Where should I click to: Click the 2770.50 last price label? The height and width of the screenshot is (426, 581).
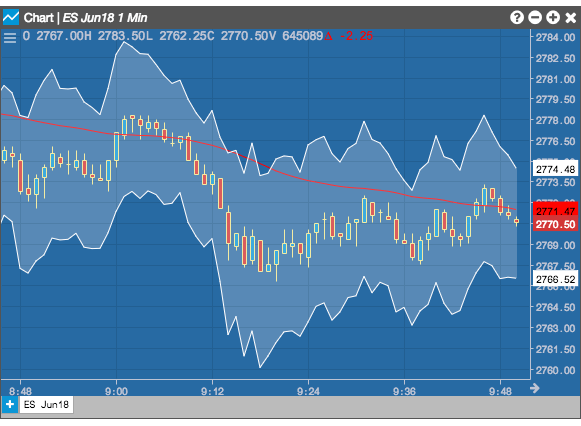[x=555, y=224]
